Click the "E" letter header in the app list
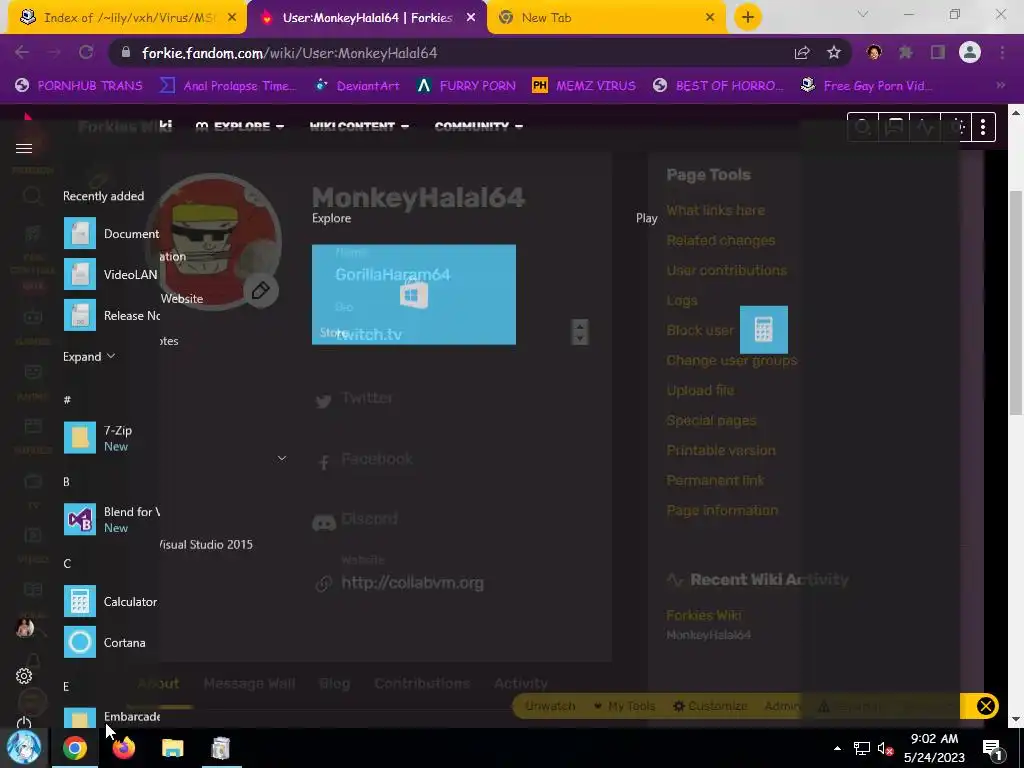The height and width of the screenshot is (768, 1024). [x=66, y=686]
